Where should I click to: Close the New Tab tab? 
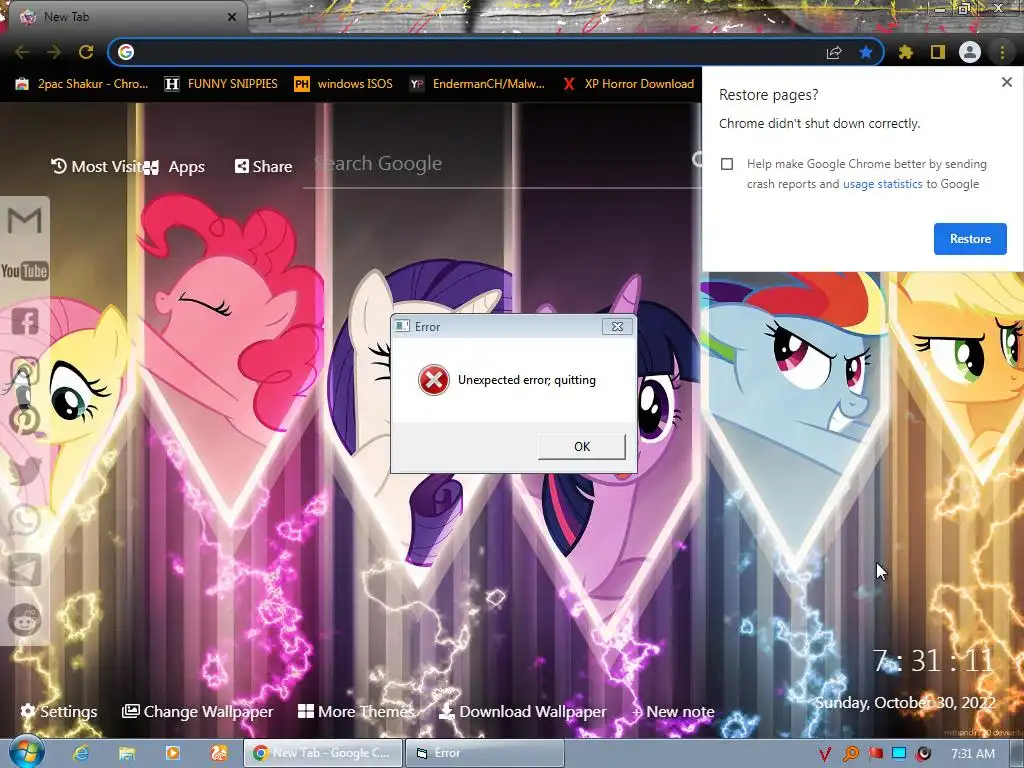point(232,17)
